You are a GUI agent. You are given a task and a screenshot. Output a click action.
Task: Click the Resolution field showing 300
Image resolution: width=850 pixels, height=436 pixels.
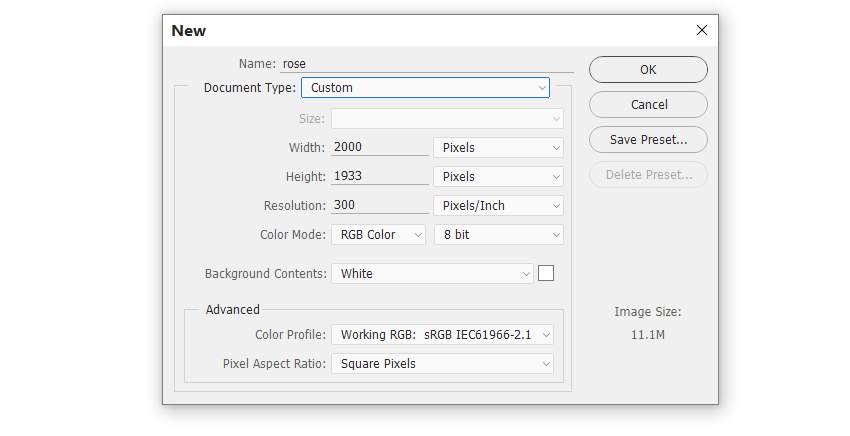(380, 205)
